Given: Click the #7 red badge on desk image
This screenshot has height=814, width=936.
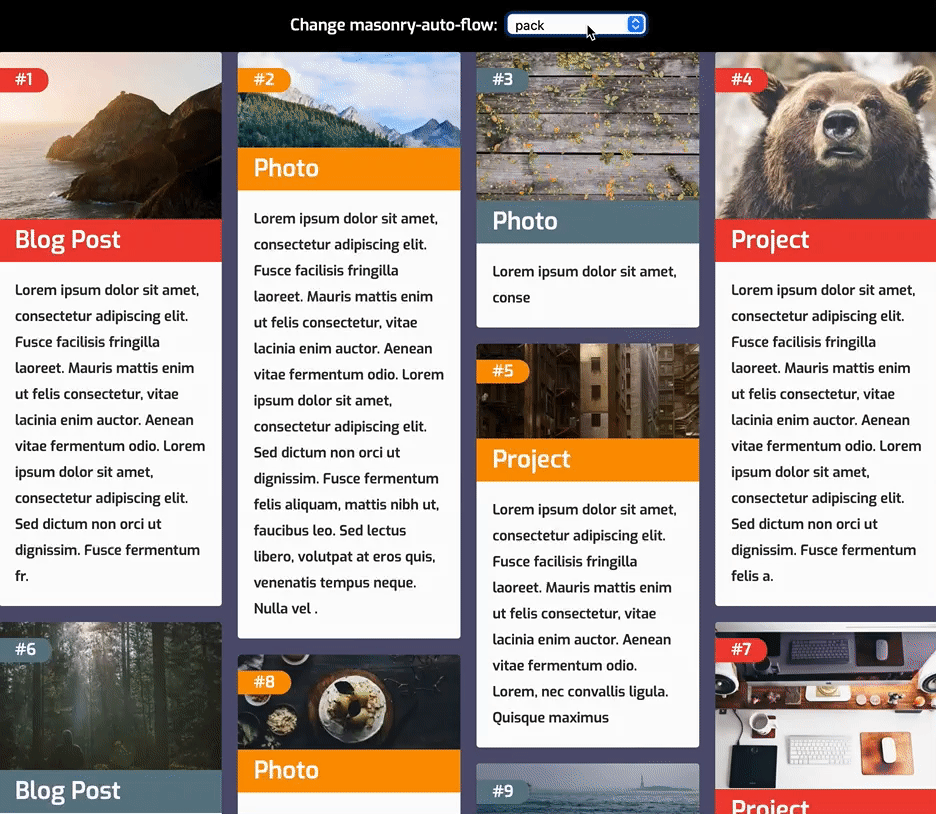Looking at the screenshot, I should (x=741, y=649).
